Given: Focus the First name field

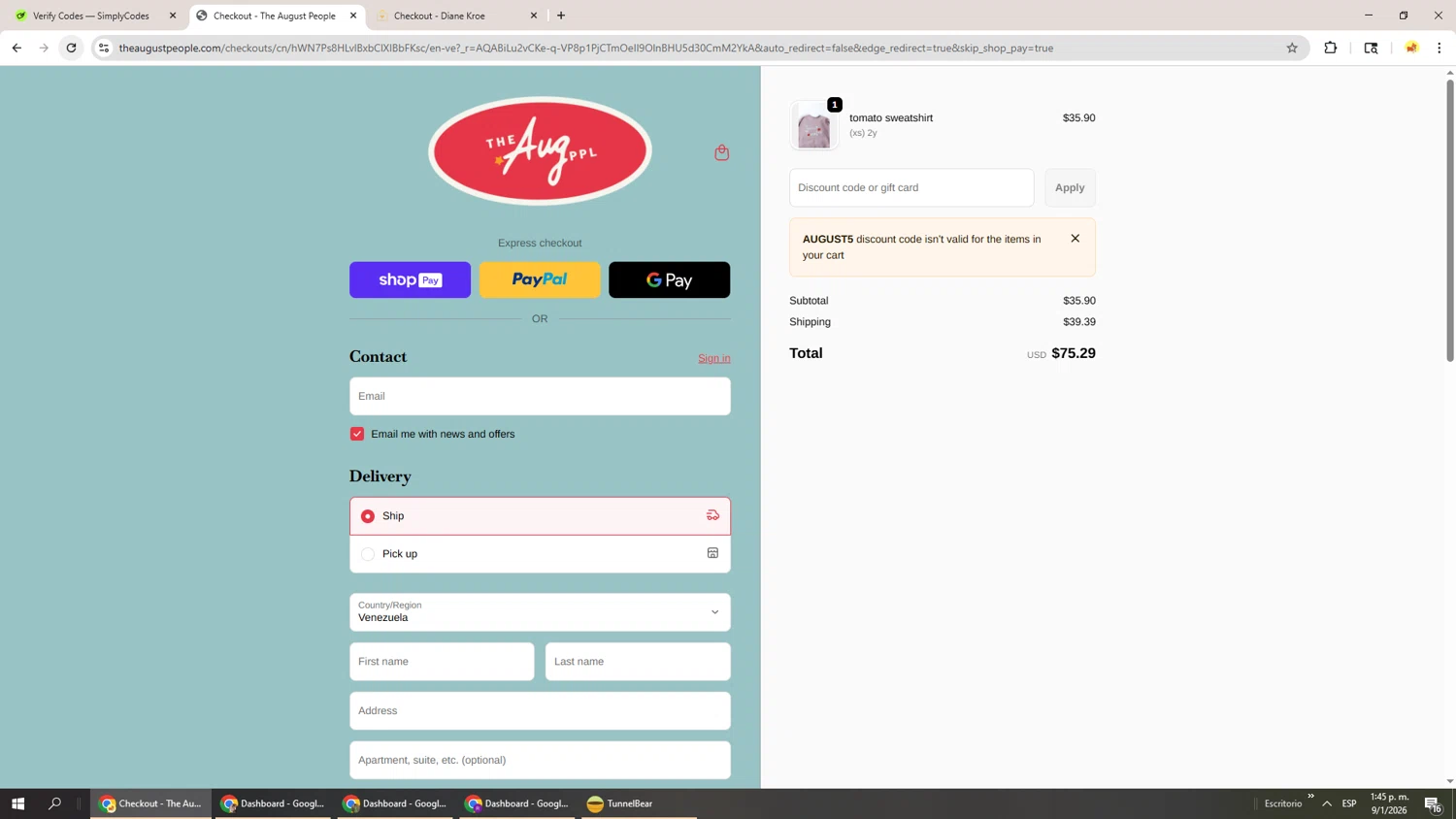Looking at the screenshot, I should tap(442, 662).
